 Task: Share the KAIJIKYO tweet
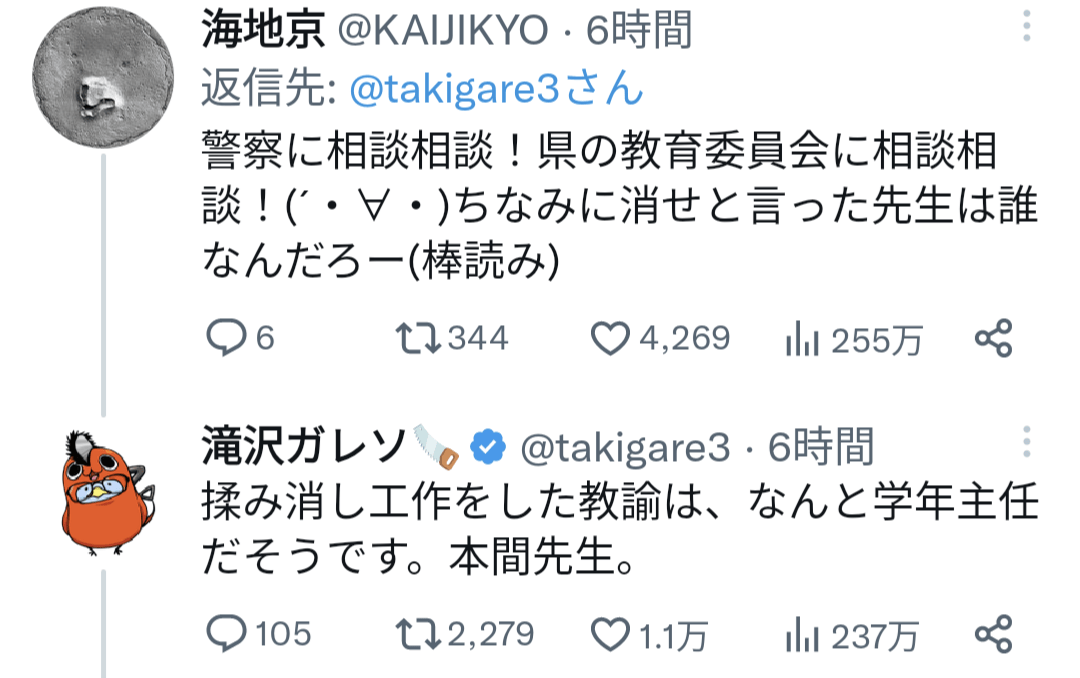tap(994, 340)
